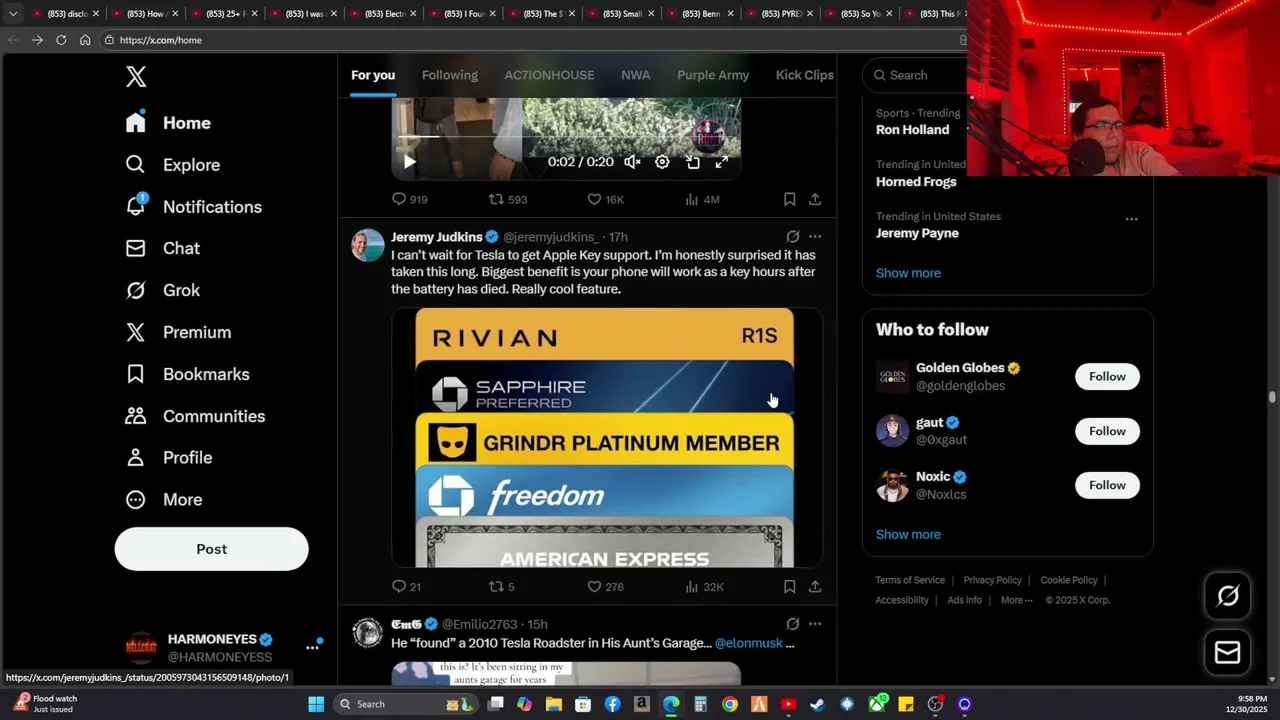The height and width of the screenshot is (720, 1280).
Task: Open video settings gear icon
Action: pos(662,162)
